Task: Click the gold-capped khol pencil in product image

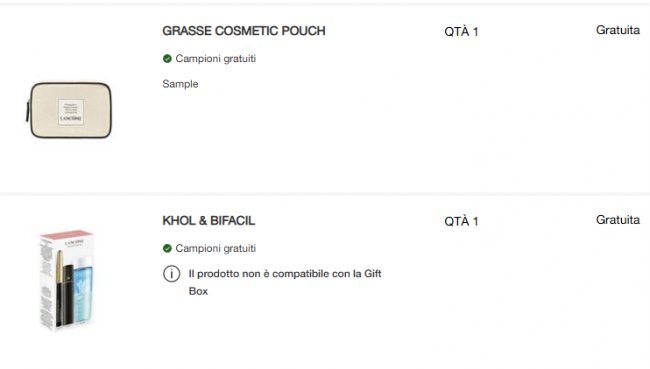Action: (59, 288)
